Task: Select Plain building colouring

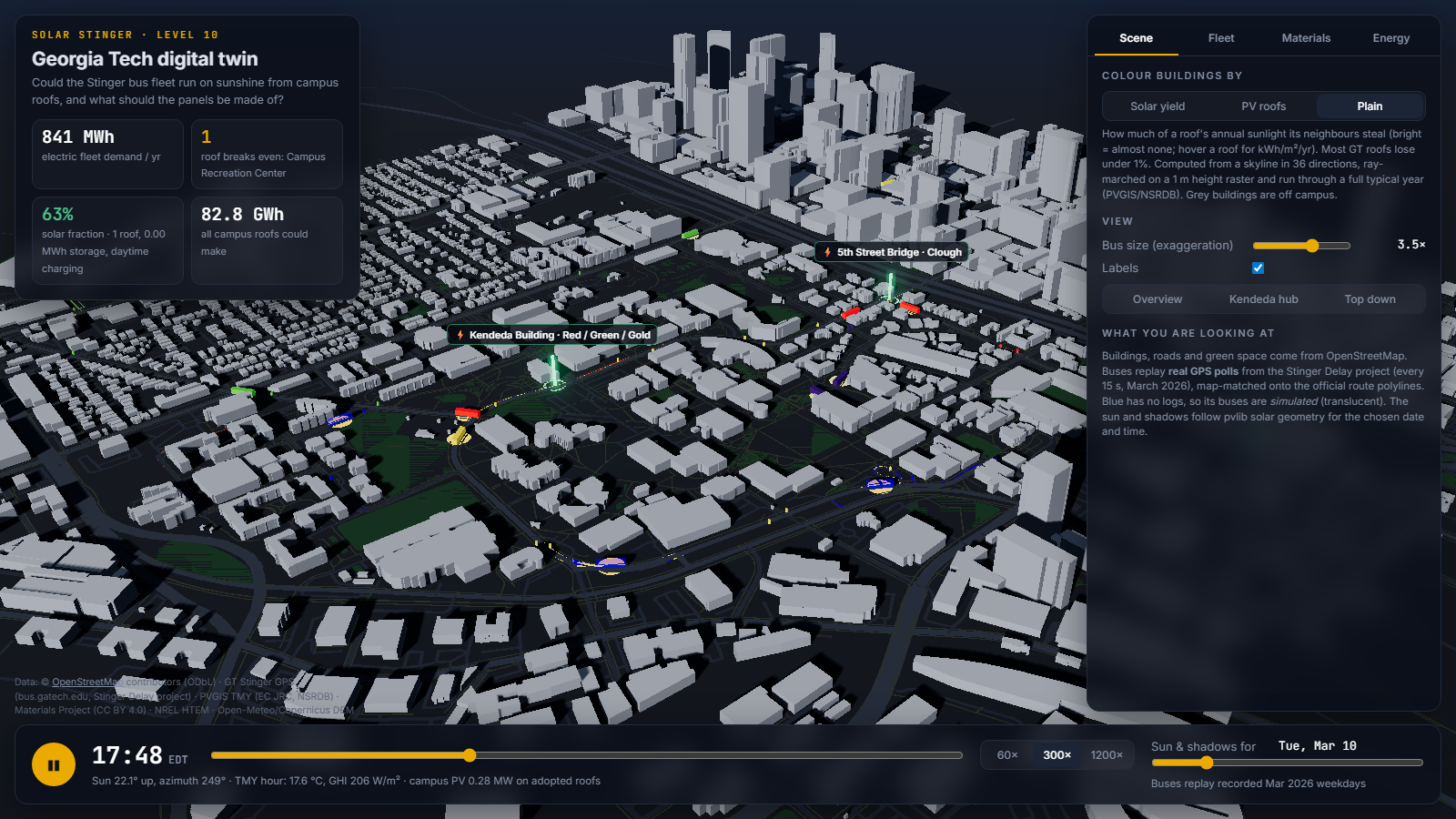Action: [x=1370, y=106]
